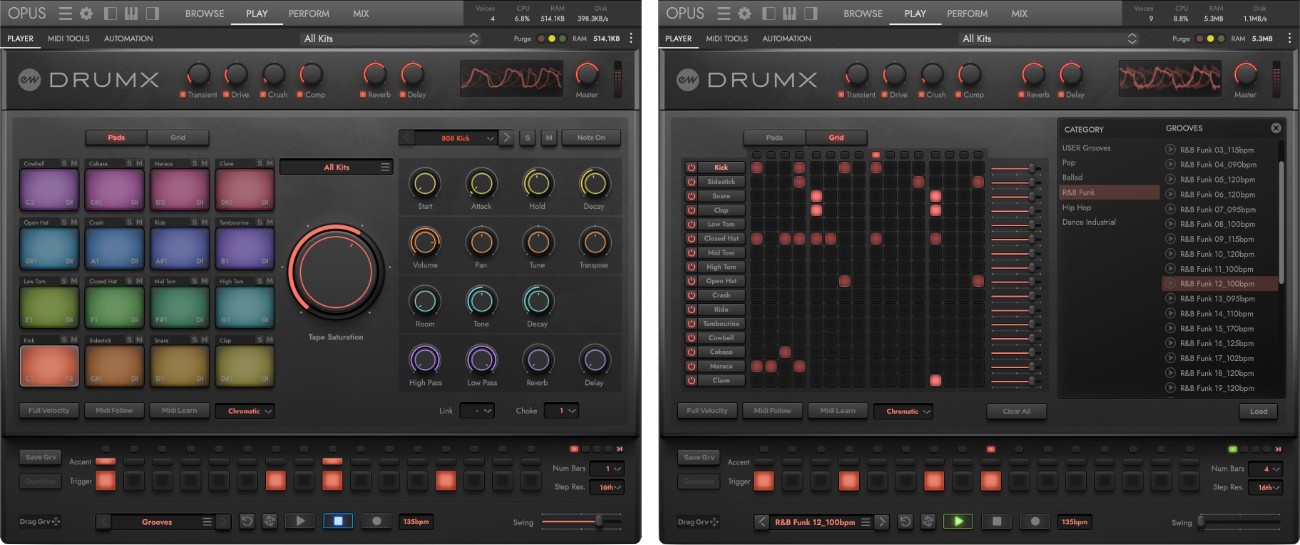Click the undo groove icon in right window
The width and height of the screenshot is (1300, 545).
click(x=906, y=521)
